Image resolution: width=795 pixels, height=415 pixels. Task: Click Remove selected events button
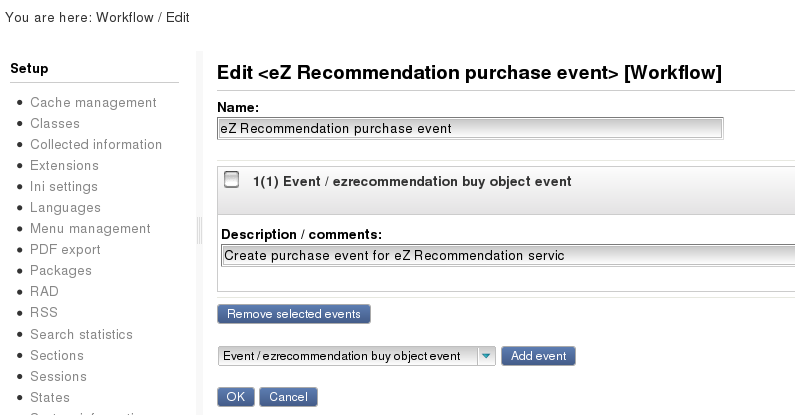point(294,314)
